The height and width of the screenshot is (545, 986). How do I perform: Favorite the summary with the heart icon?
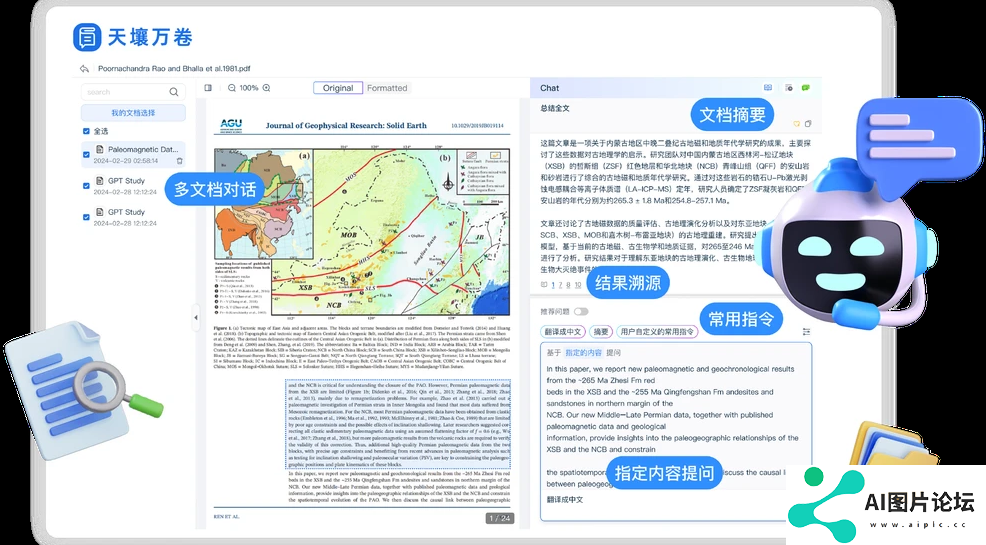point(797,124)
